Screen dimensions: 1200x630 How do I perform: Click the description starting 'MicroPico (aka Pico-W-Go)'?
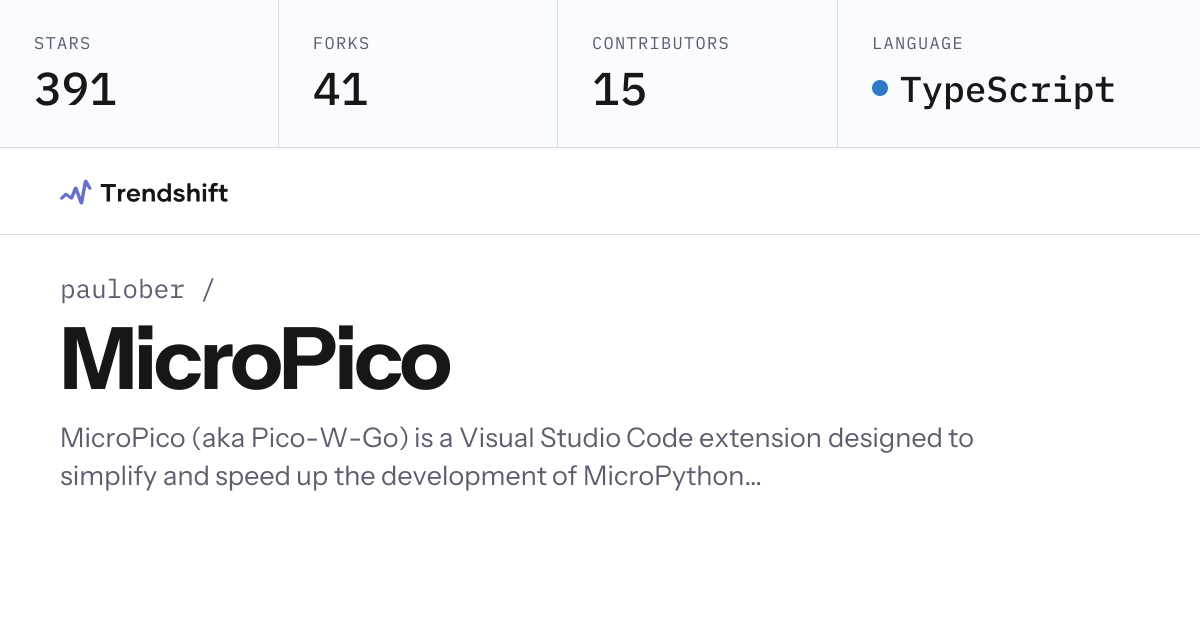click(517, 457)
